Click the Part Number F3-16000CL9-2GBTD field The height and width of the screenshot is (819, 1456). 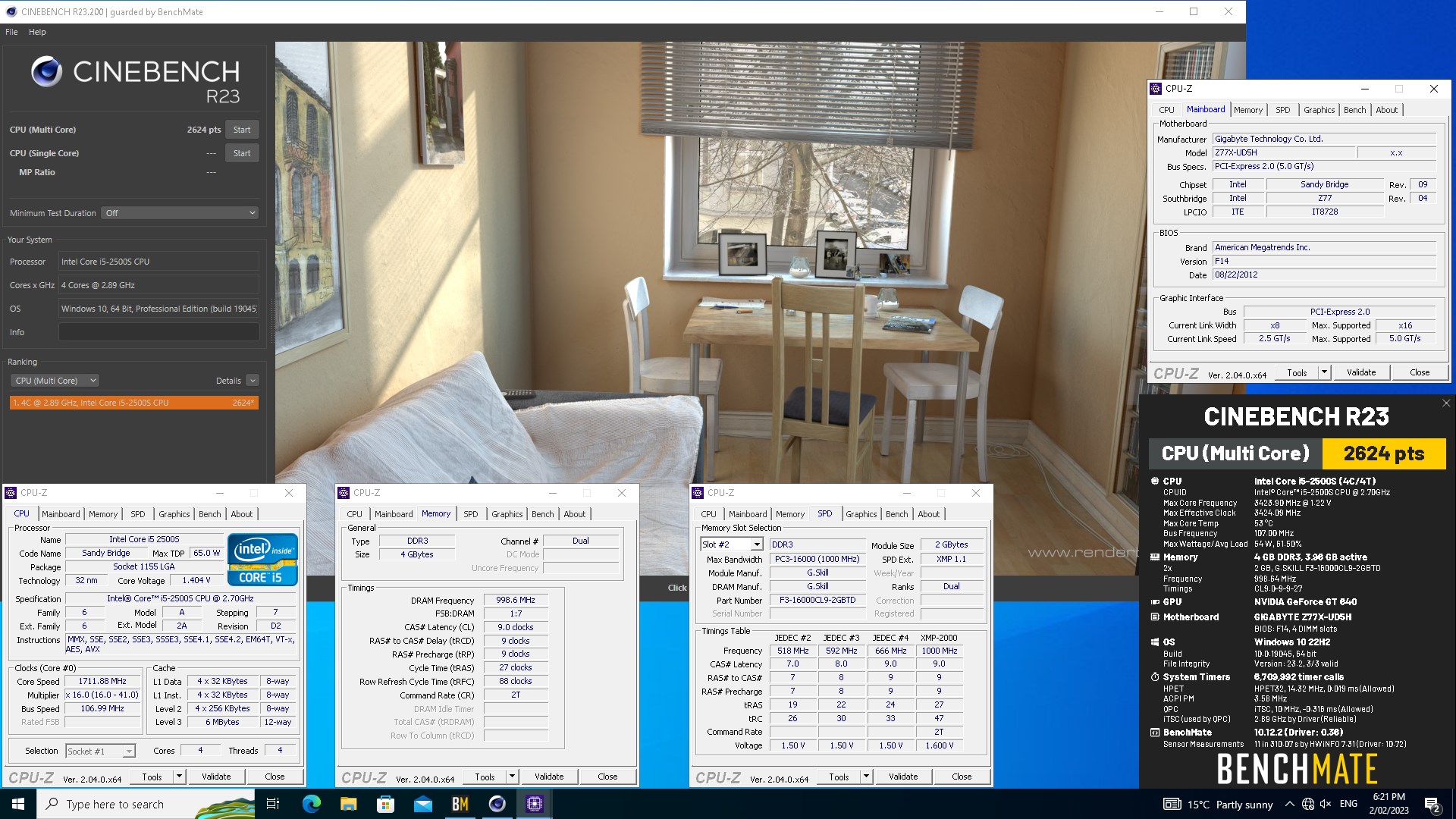(817, 600)
